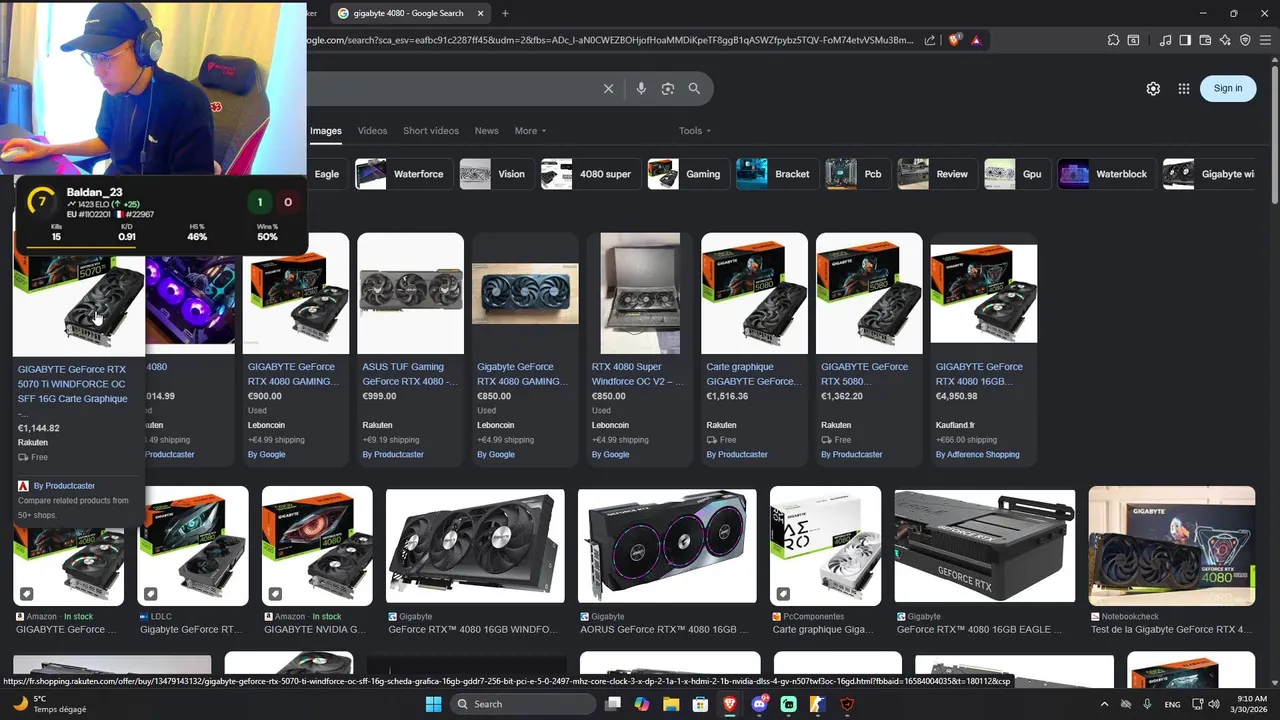This screenshot has height=720, width=1280.
Task: Filter images by Gpu chip
Action: tap(1017, 174)
